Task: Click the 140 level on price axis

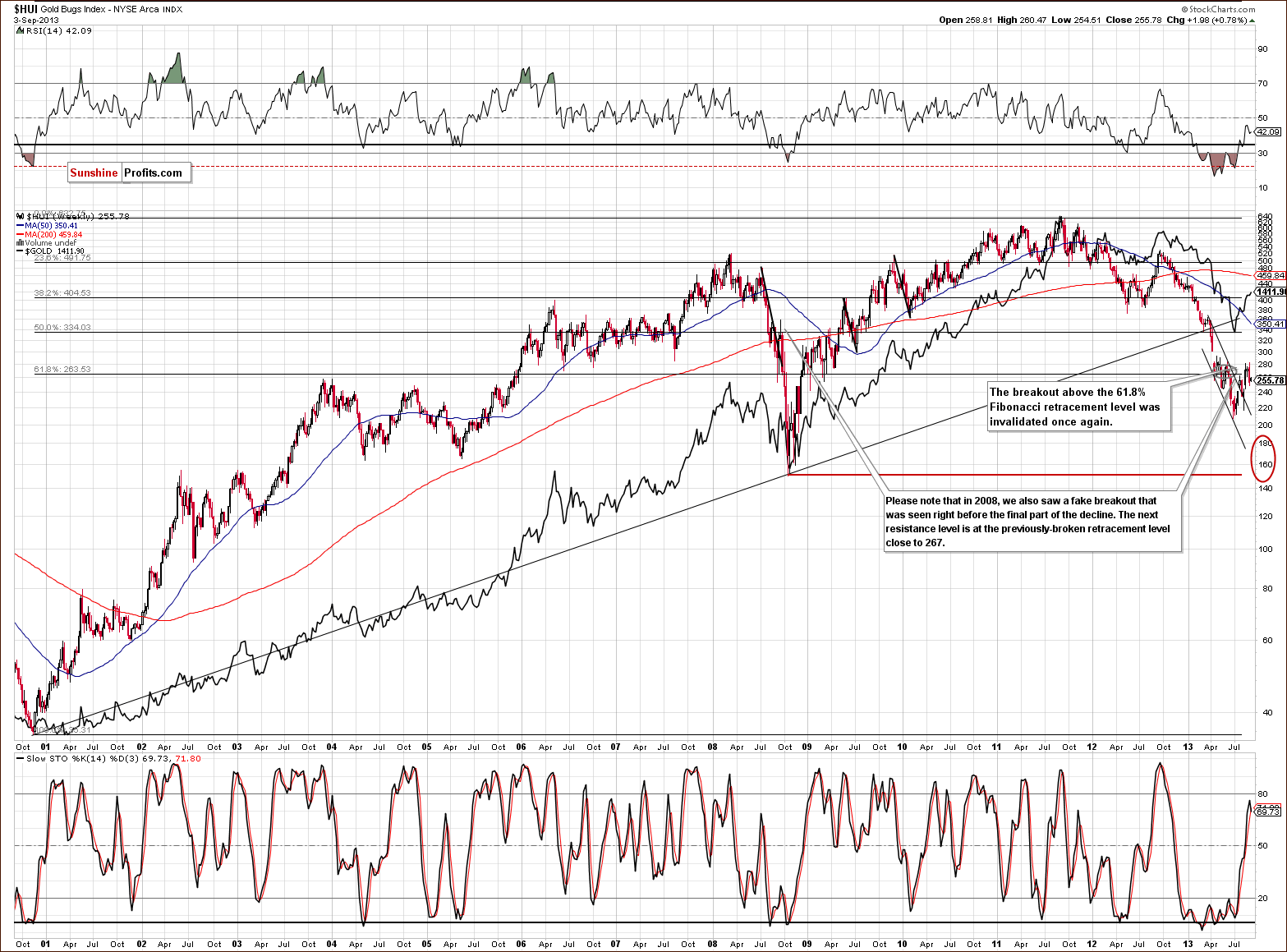Action: [1266, 488]
